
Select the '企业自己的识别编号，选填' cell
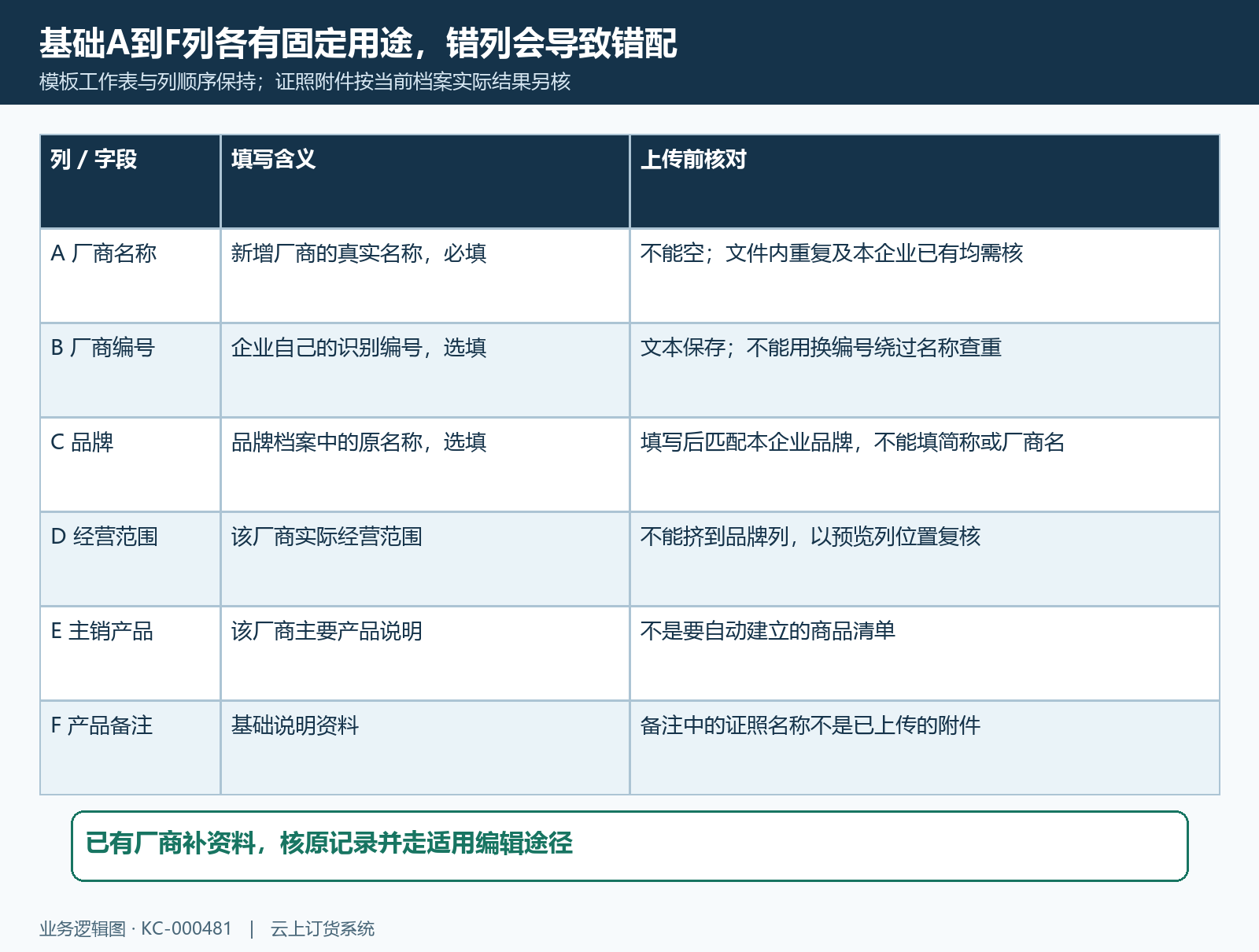(x=426, y=371)
